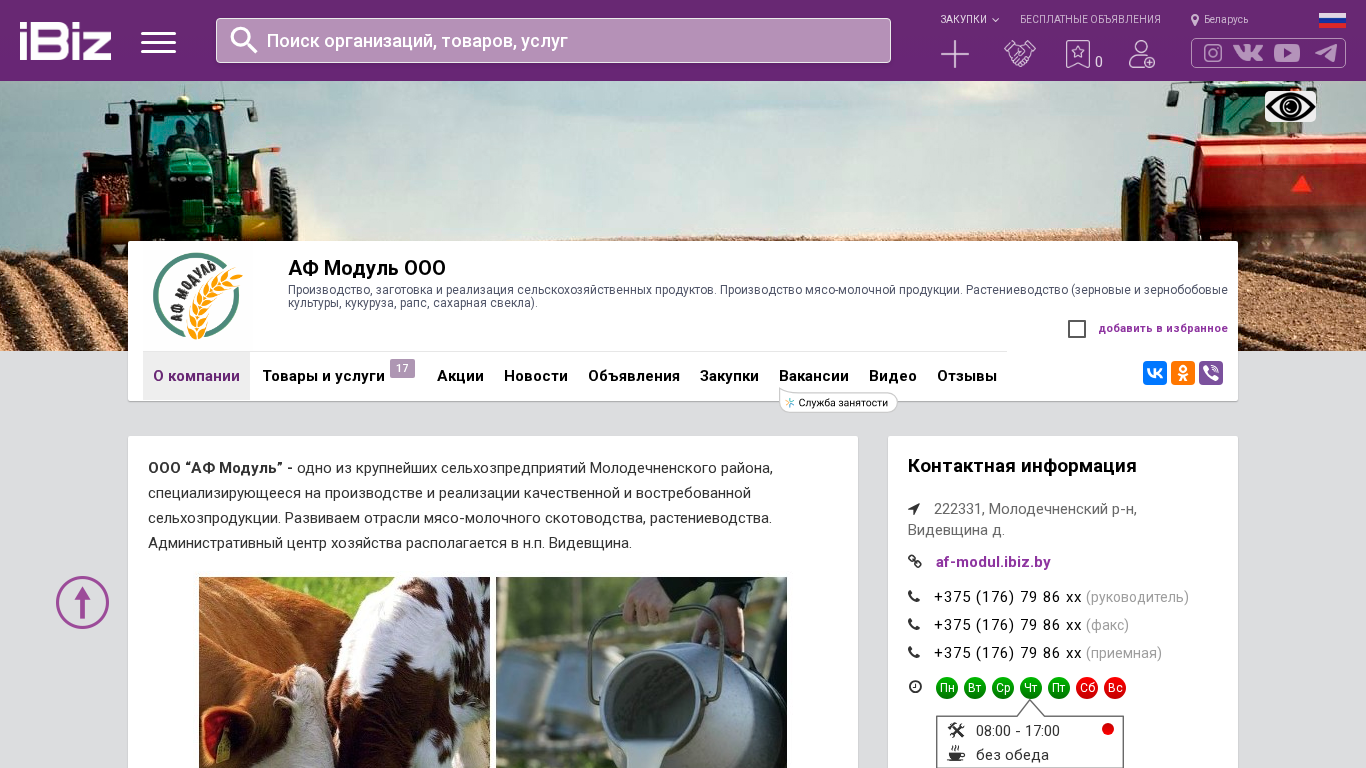
Task: Open the milk can photo thumbnail
Action: (641, 672)
